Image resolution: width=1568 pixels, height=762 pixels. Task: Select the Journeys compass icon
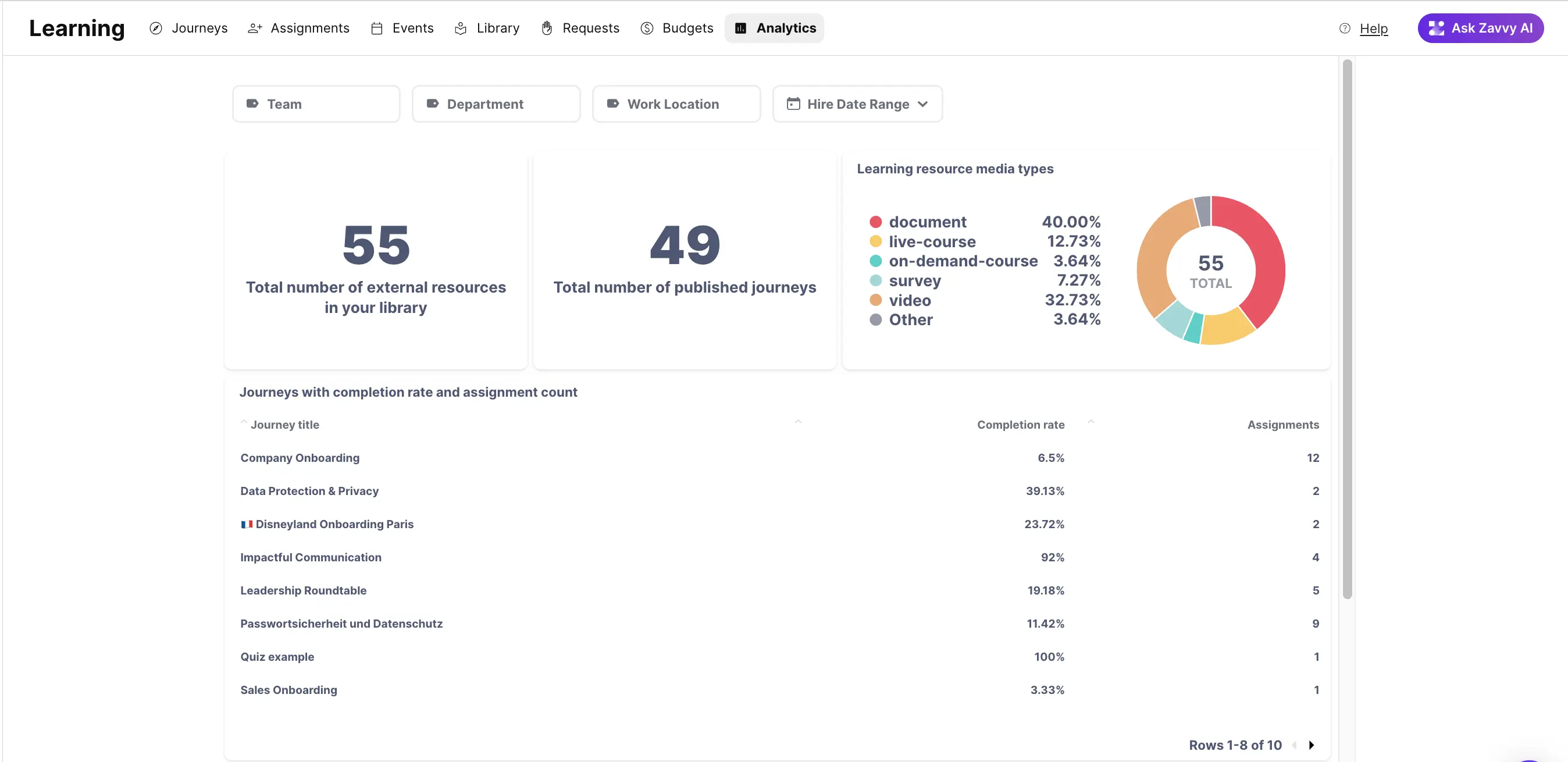click(x=156, y=28)
